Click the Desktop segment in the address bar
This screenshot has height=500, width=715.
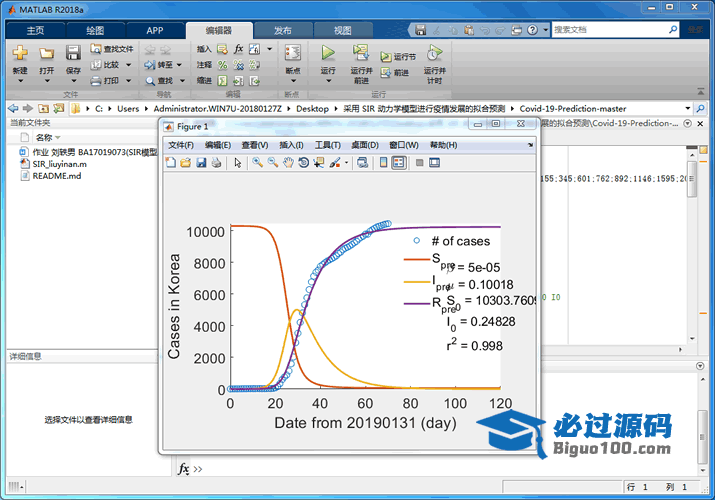(x=312, y=108)
